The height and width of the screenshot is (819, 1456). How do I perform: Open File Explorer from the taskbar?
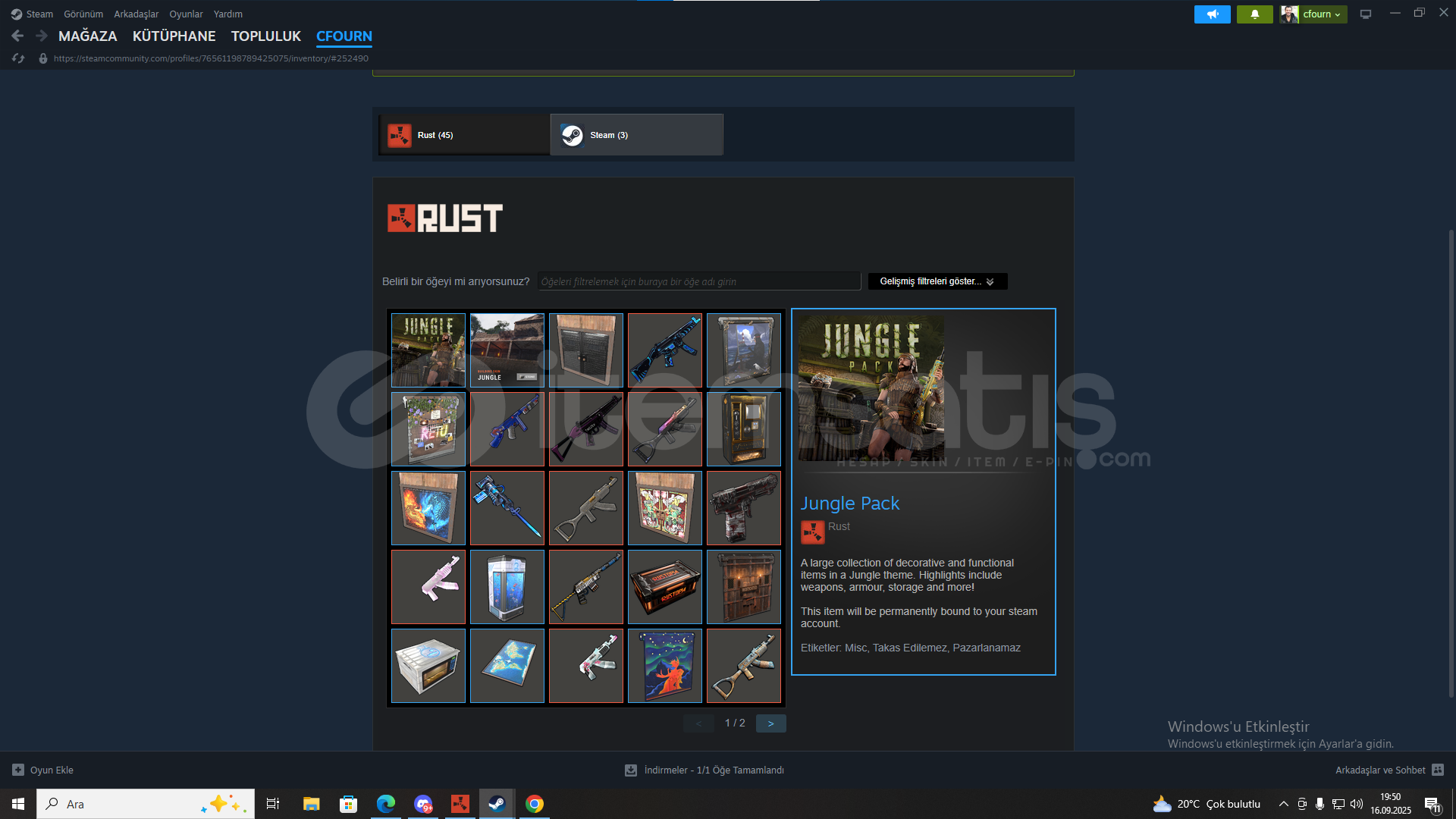click(311, 804)
